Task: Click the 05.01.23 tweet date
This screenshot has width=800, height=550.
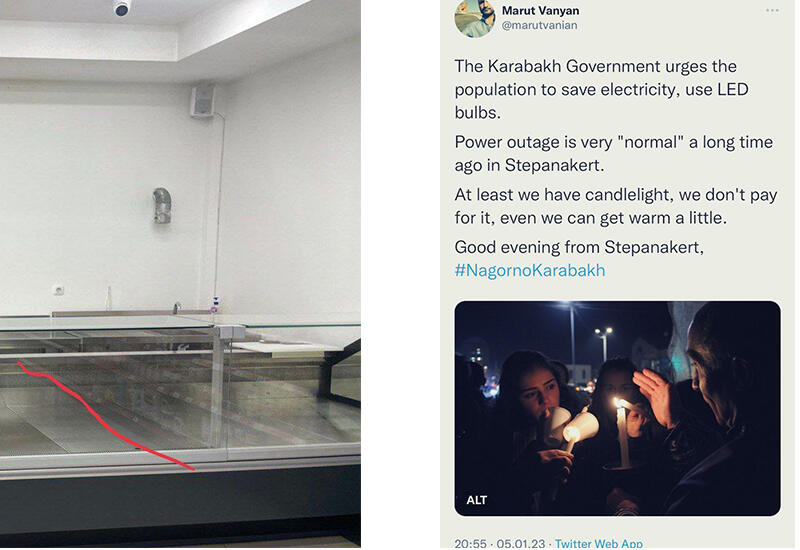Action: tap(520, 544)
